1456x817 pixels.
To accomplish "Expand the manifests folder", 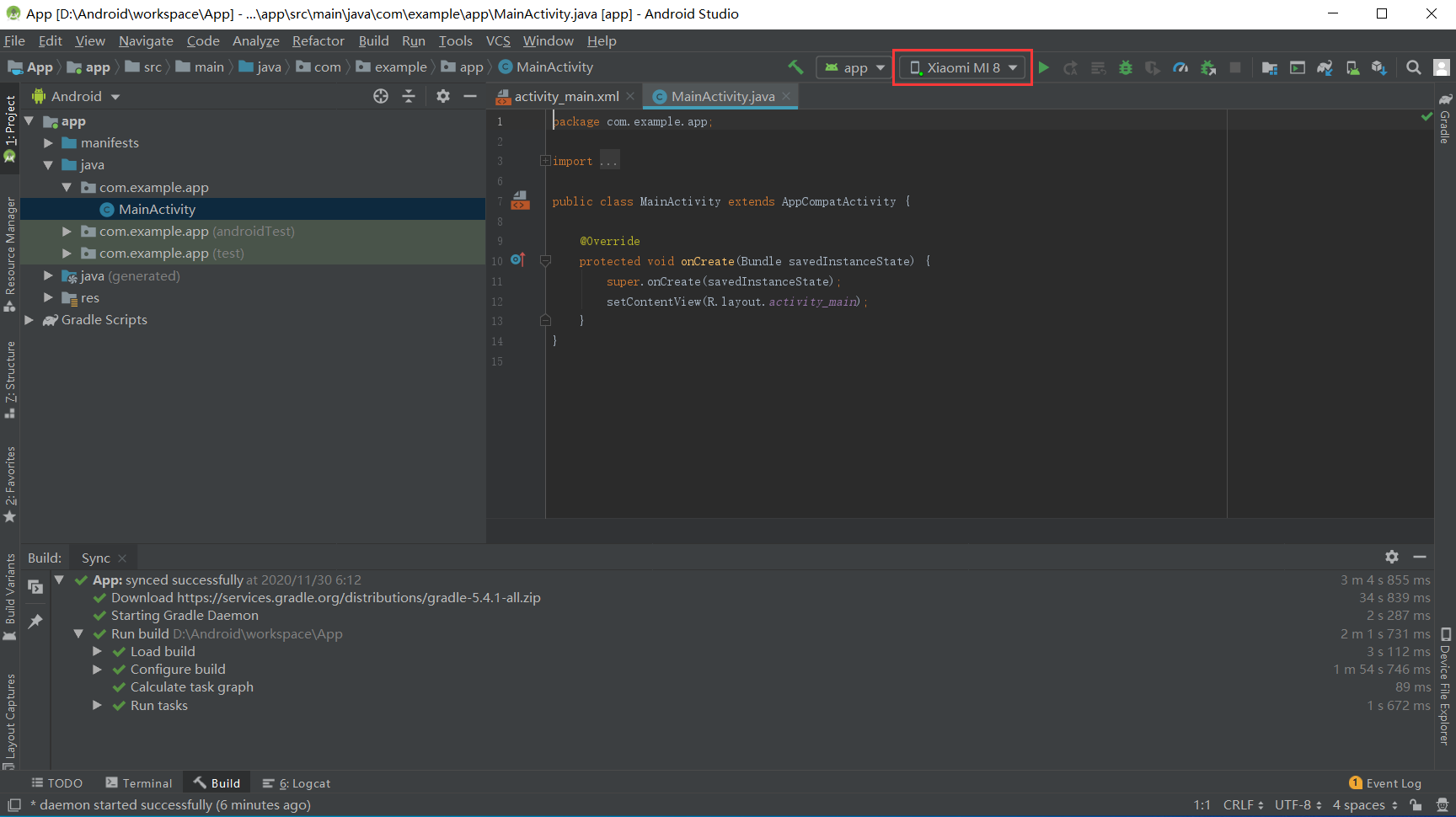I will click(48, 143).
